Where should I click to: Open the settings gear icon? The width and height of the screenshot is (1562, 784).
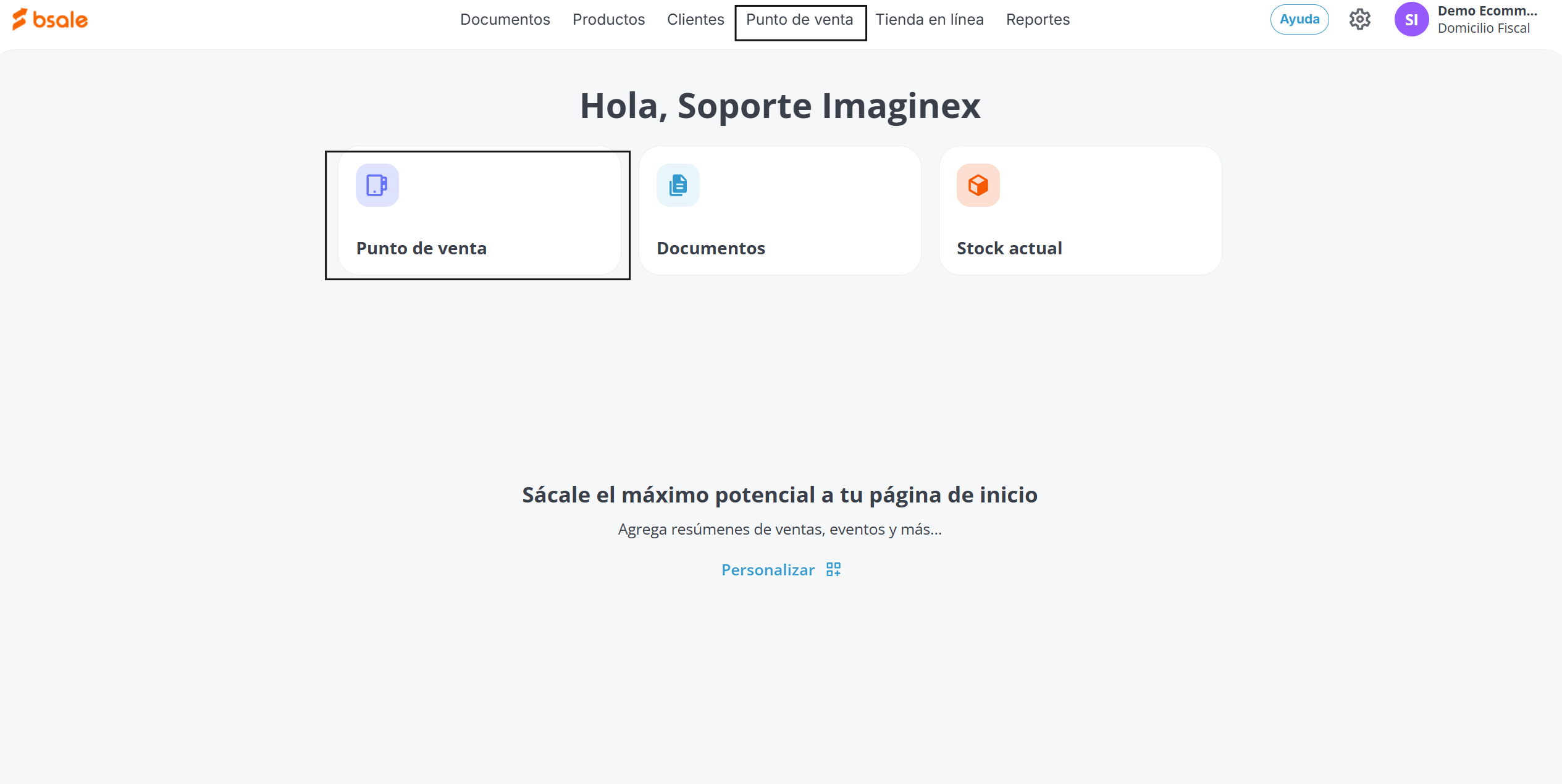pyautogui.click(x=1359, y=20)
